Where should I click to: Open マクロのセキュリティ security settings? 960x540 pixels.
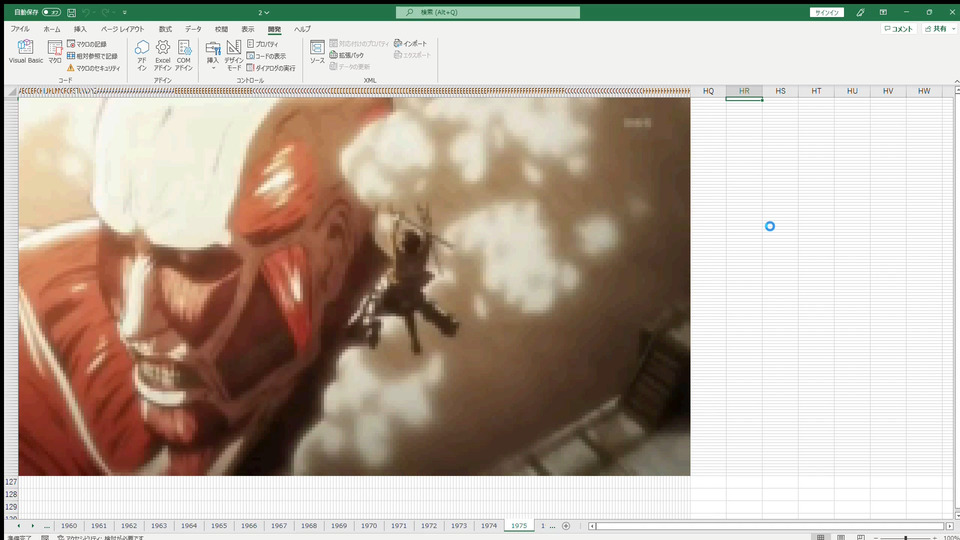click(94, 68)
